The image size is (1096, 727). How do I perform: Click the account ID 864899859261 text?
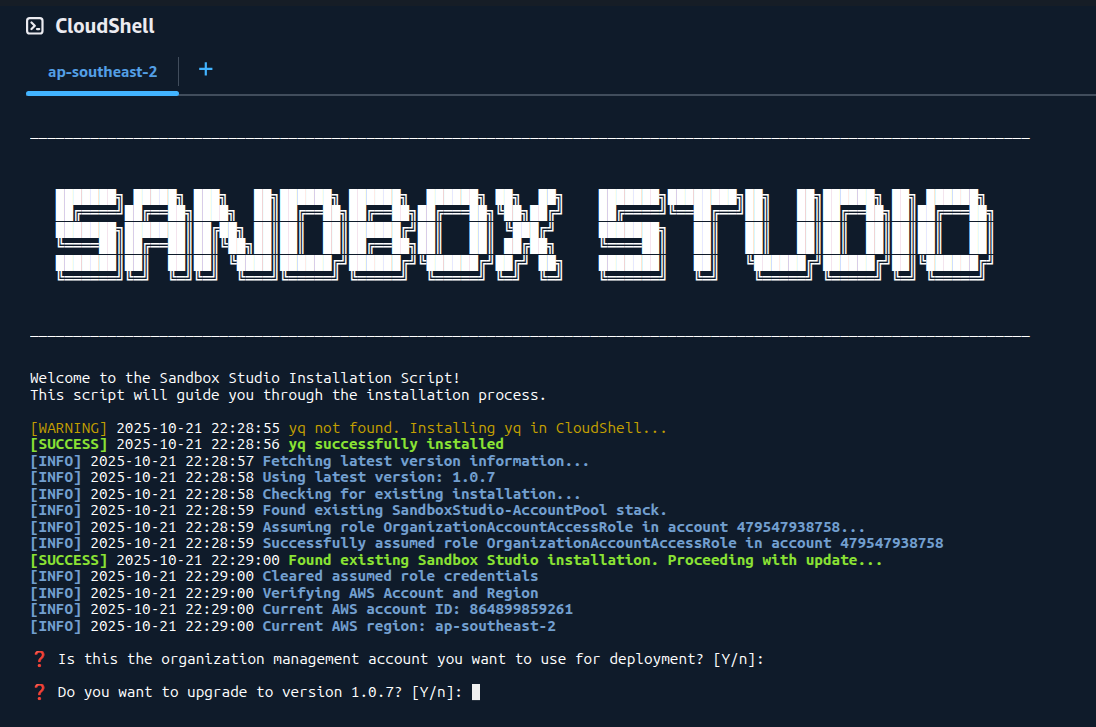515,609
